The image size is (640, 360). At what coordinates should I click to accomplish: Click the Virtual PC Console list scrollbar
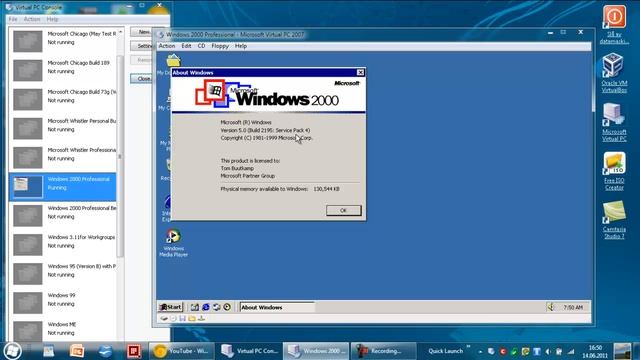coord(120,155)
